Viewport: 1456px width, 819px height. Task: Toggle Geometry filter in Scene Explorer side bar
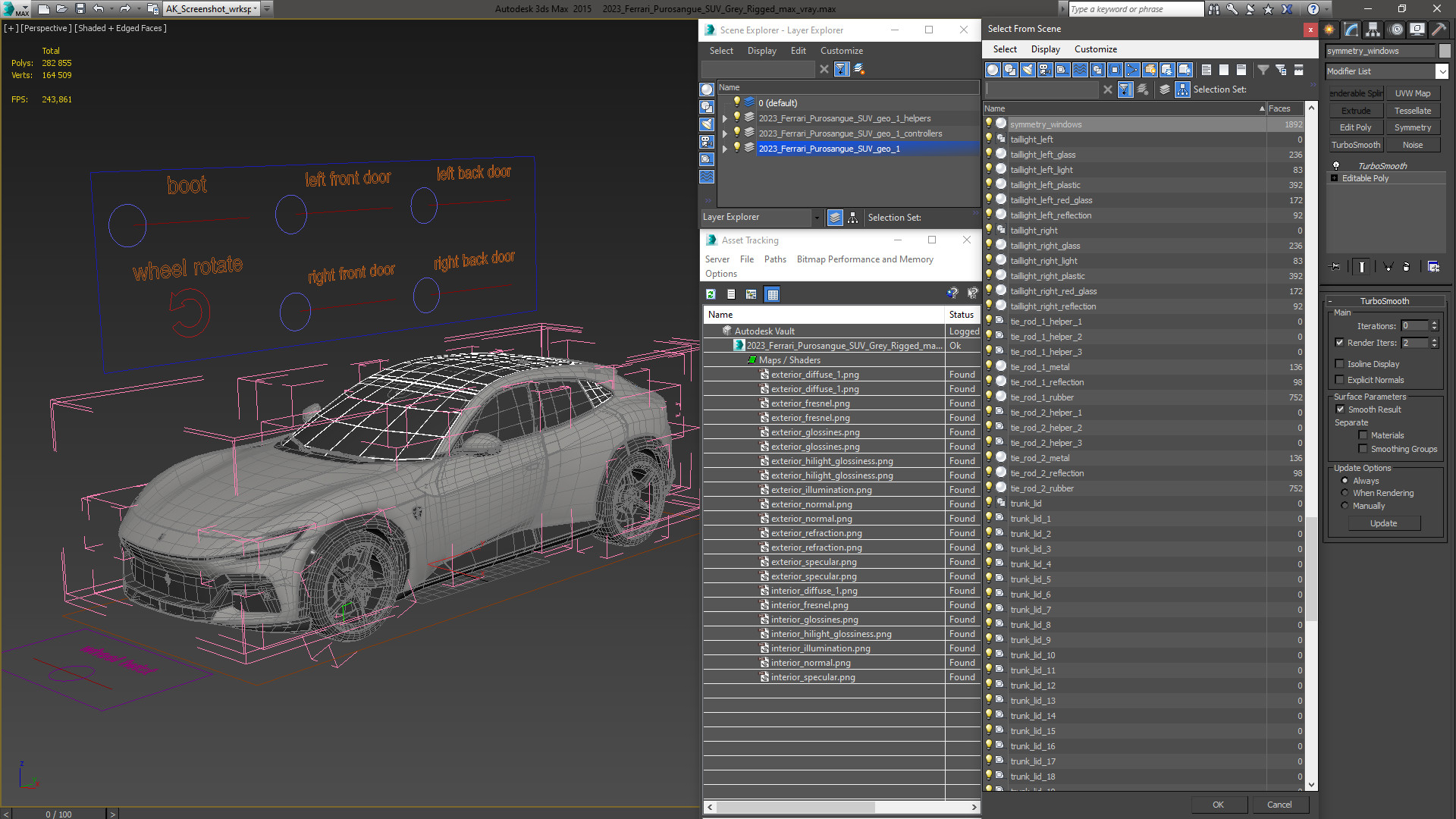(707, 89)
